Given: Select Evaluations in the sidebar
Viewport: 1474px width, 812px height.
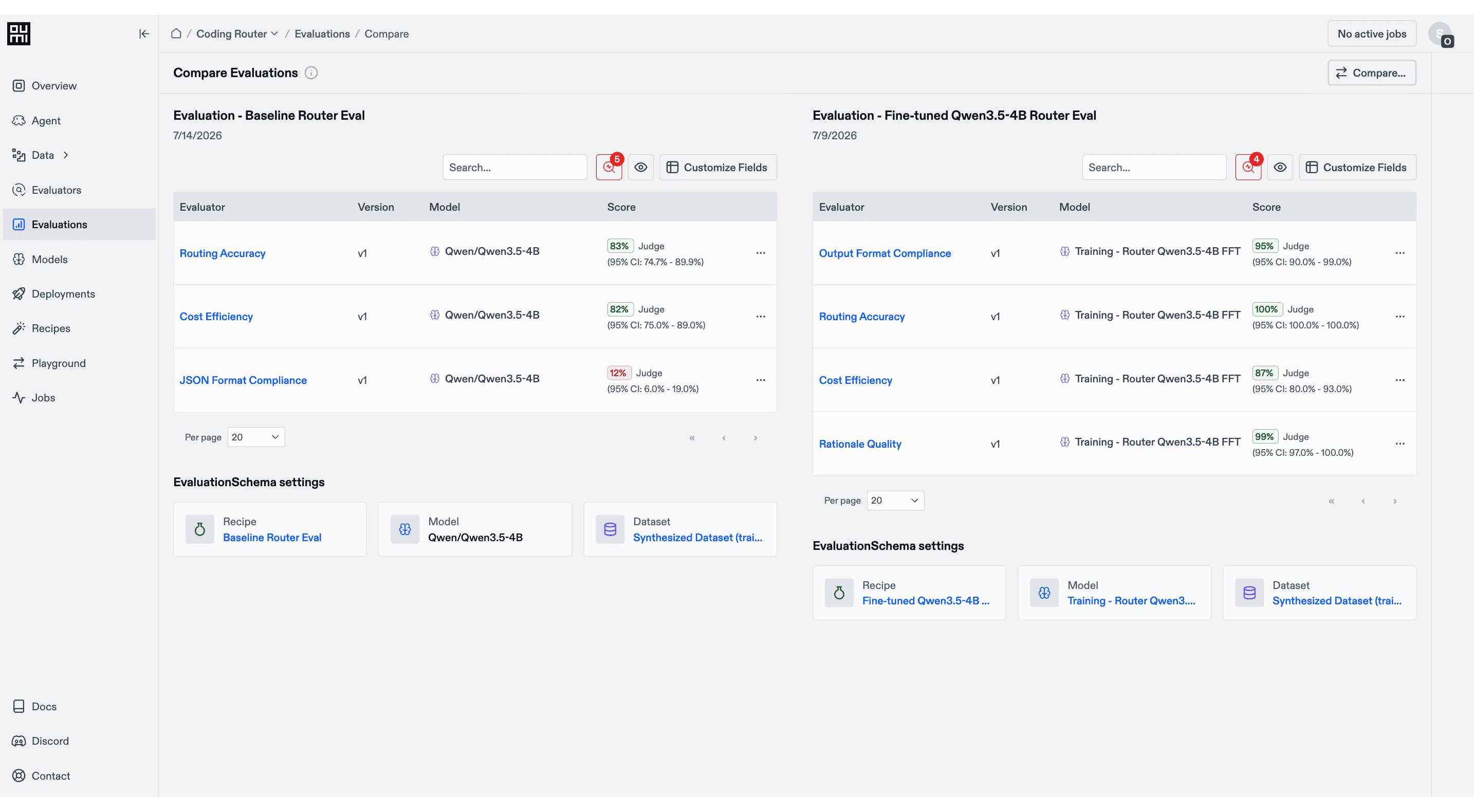Looking at the screenshot, I should point(80,224).
